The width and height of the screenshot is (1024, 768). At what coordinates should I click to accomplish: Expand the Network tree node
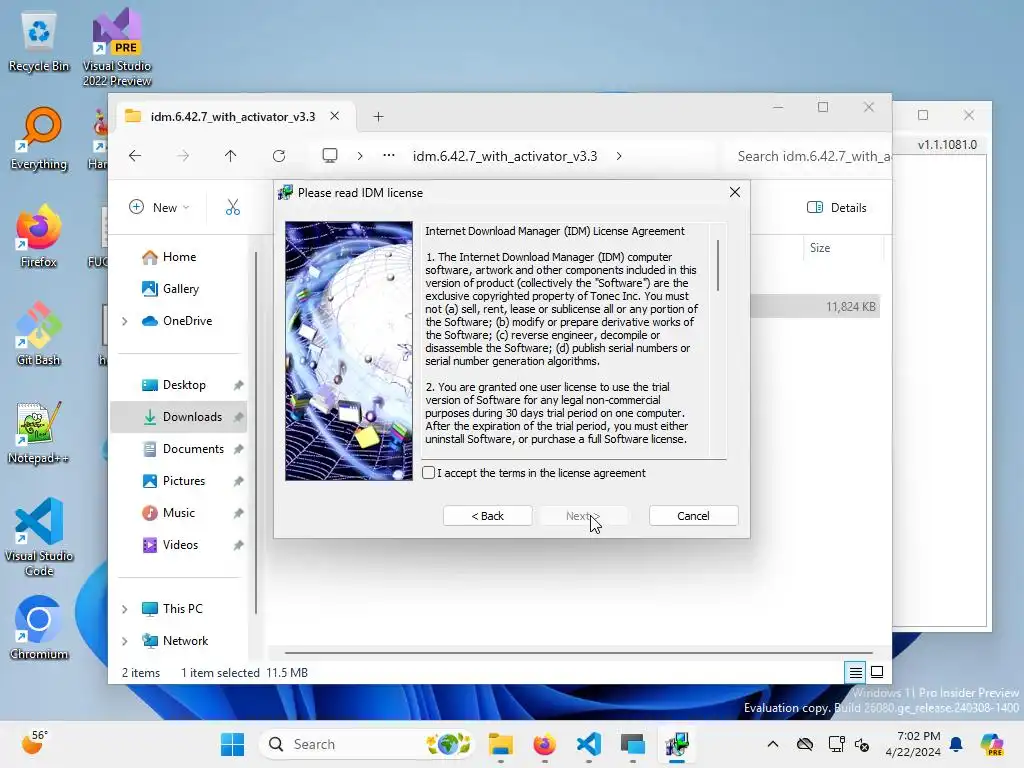click(x=125, y=641)
